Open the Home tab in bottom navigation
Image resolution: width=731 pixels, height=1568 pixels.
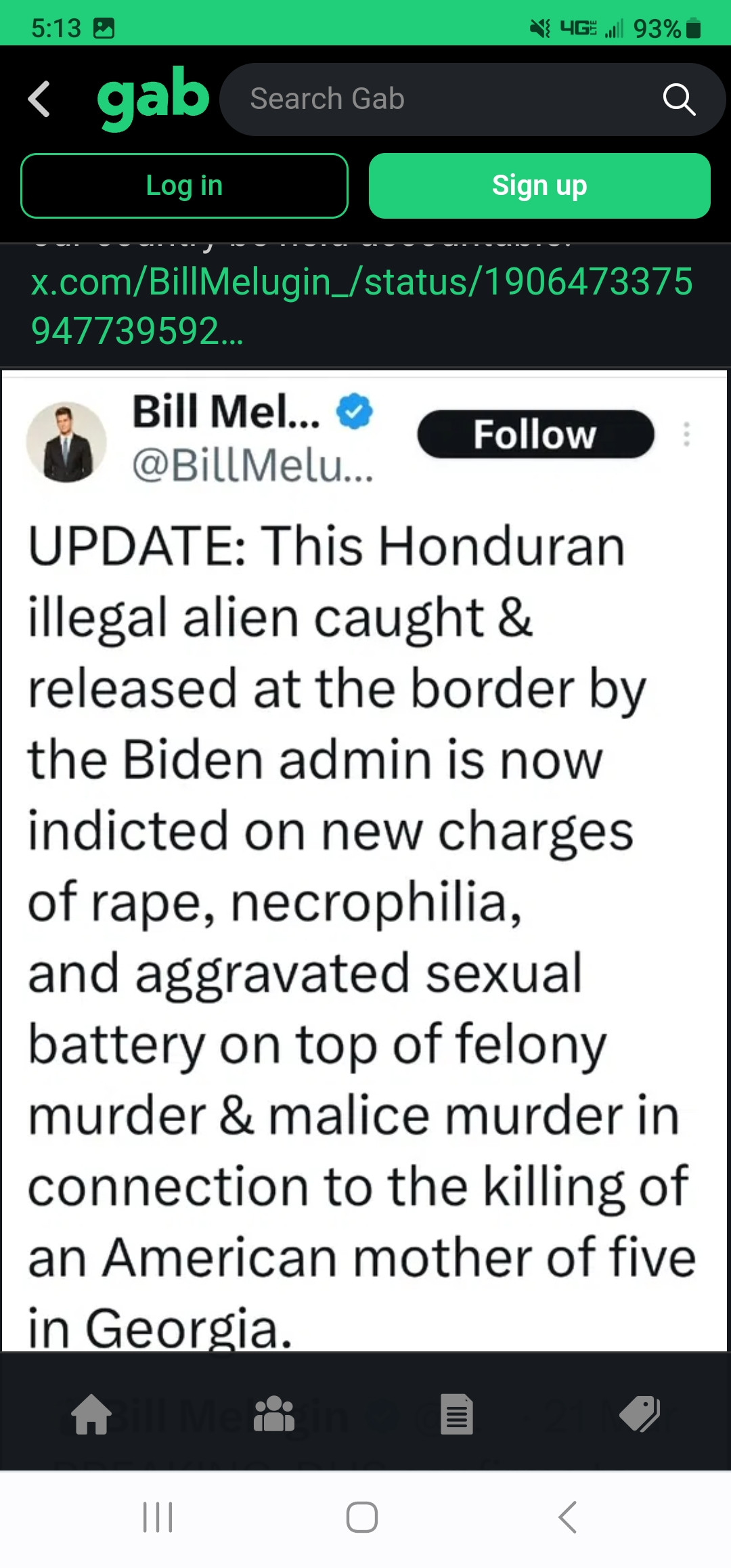(91, 1415)
